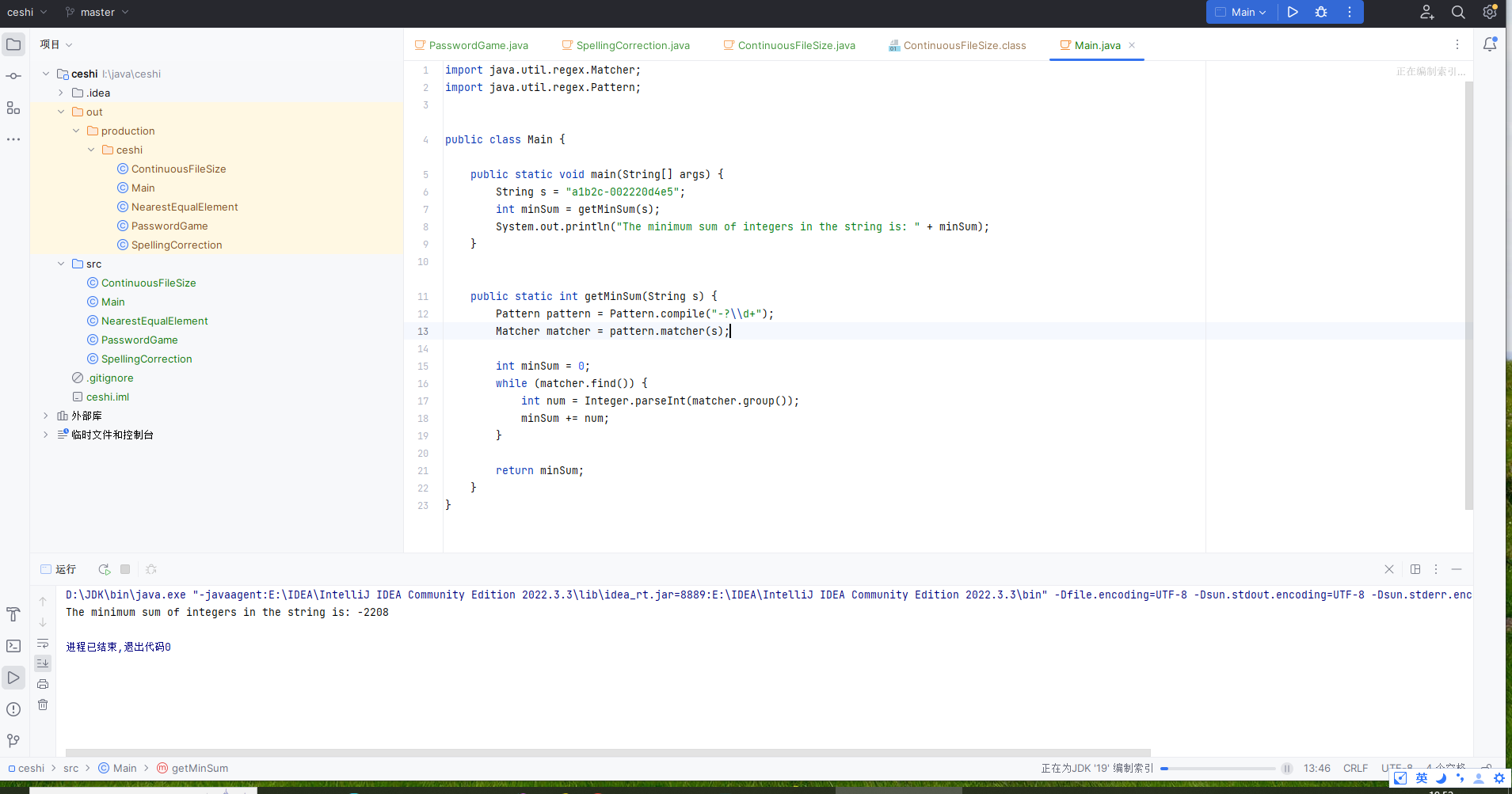
Task: Open the Notifications bell
Action: click(1490, 44)
